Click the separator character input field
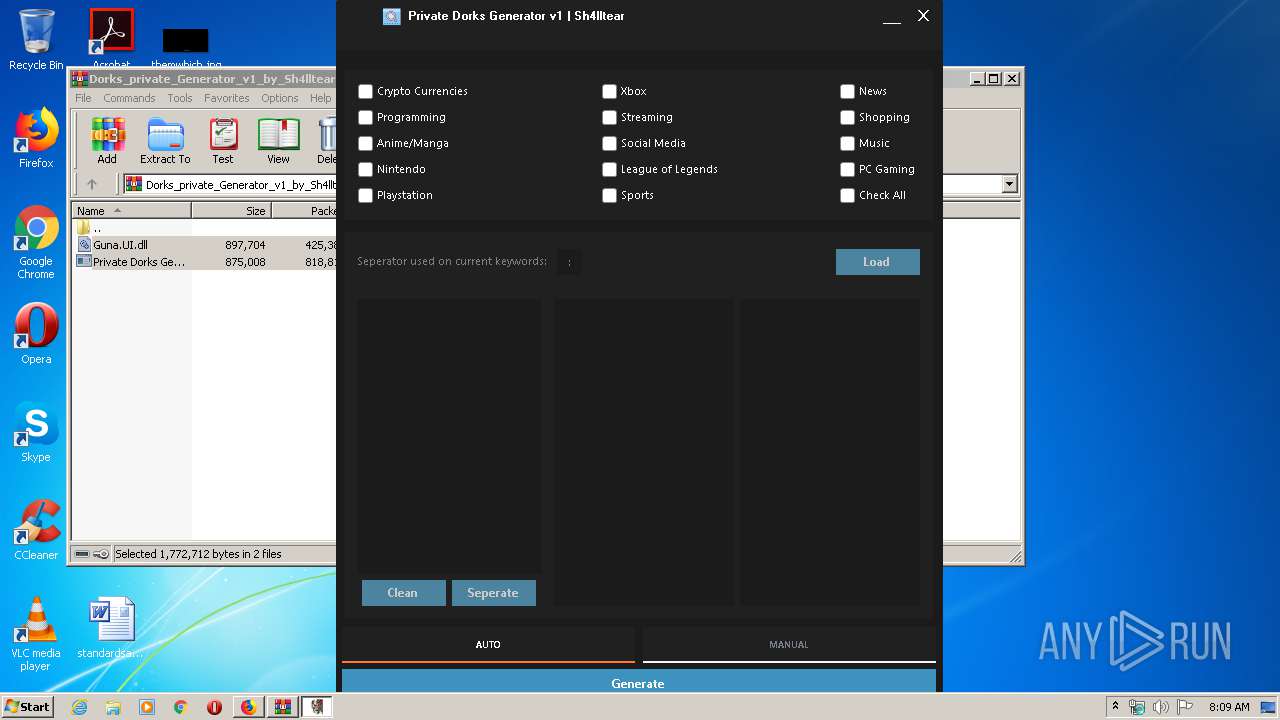The image size is (1280, 720). click(569, 262)
